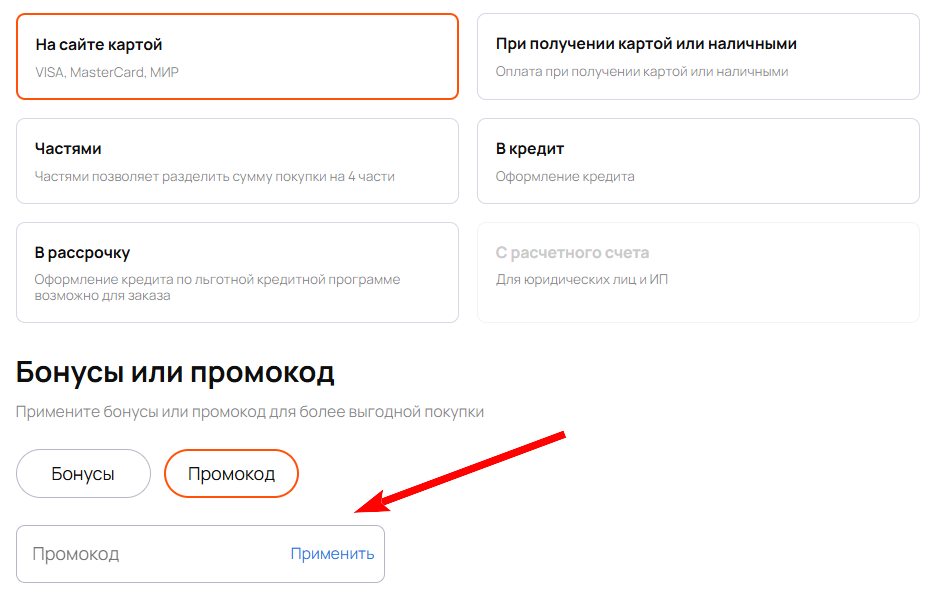Viewport: 932px width, 599px height.
Task: Switch to the 'Промокод' tab
Action: click(x=231, y=473)
